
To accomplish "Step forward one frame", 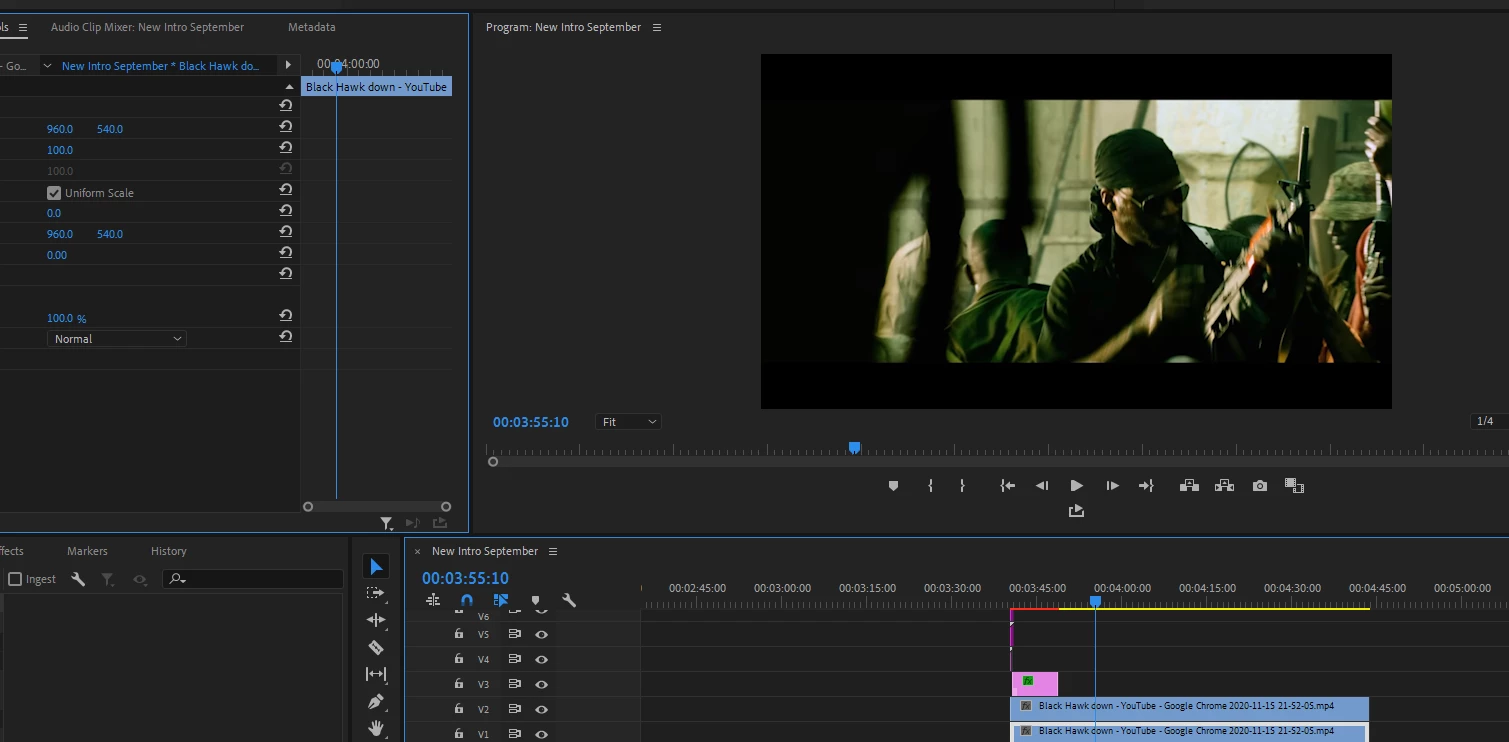I will pyautogui.click(x=1112, y=486).
